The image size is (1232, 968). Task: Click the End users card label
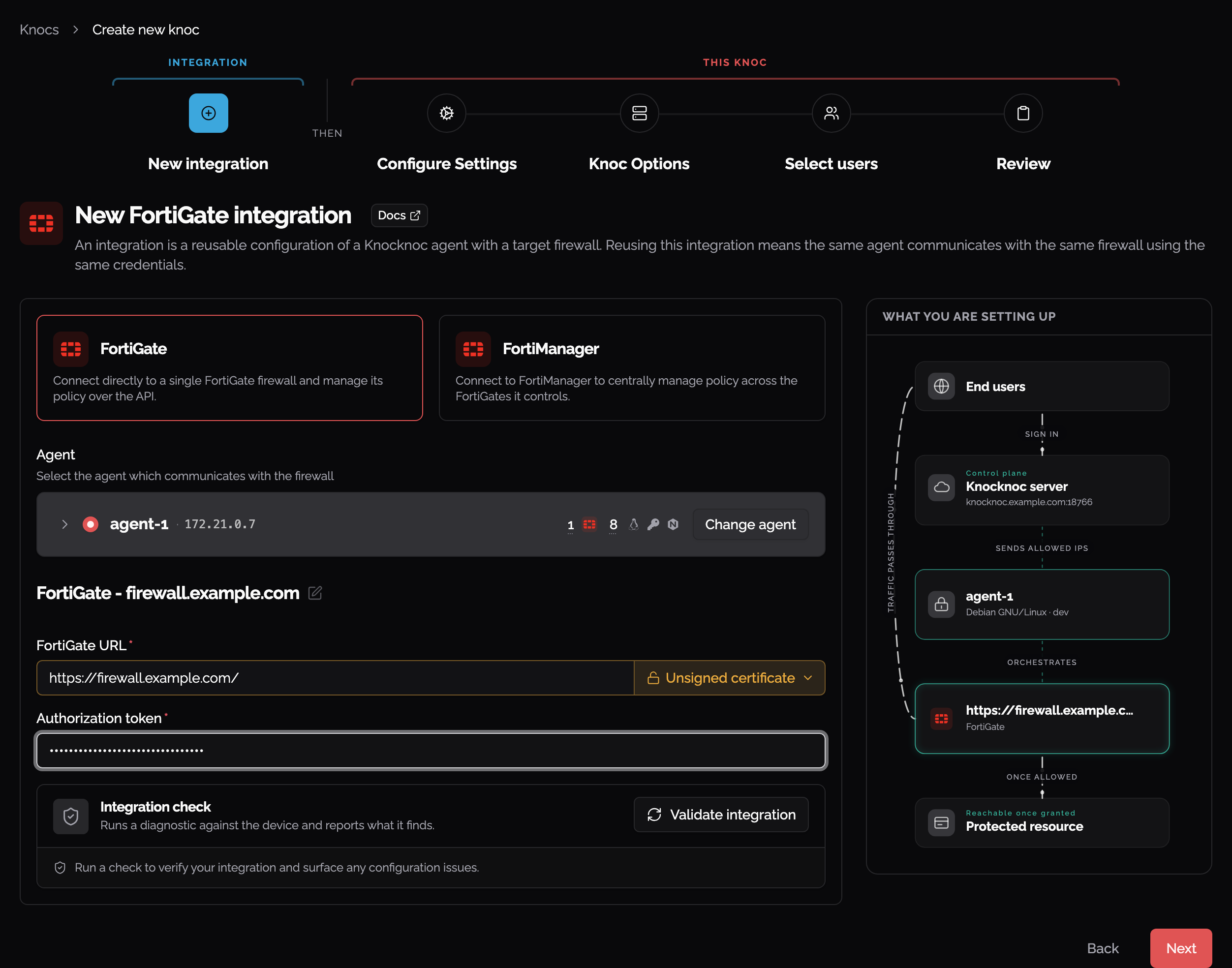coord(995,387)
